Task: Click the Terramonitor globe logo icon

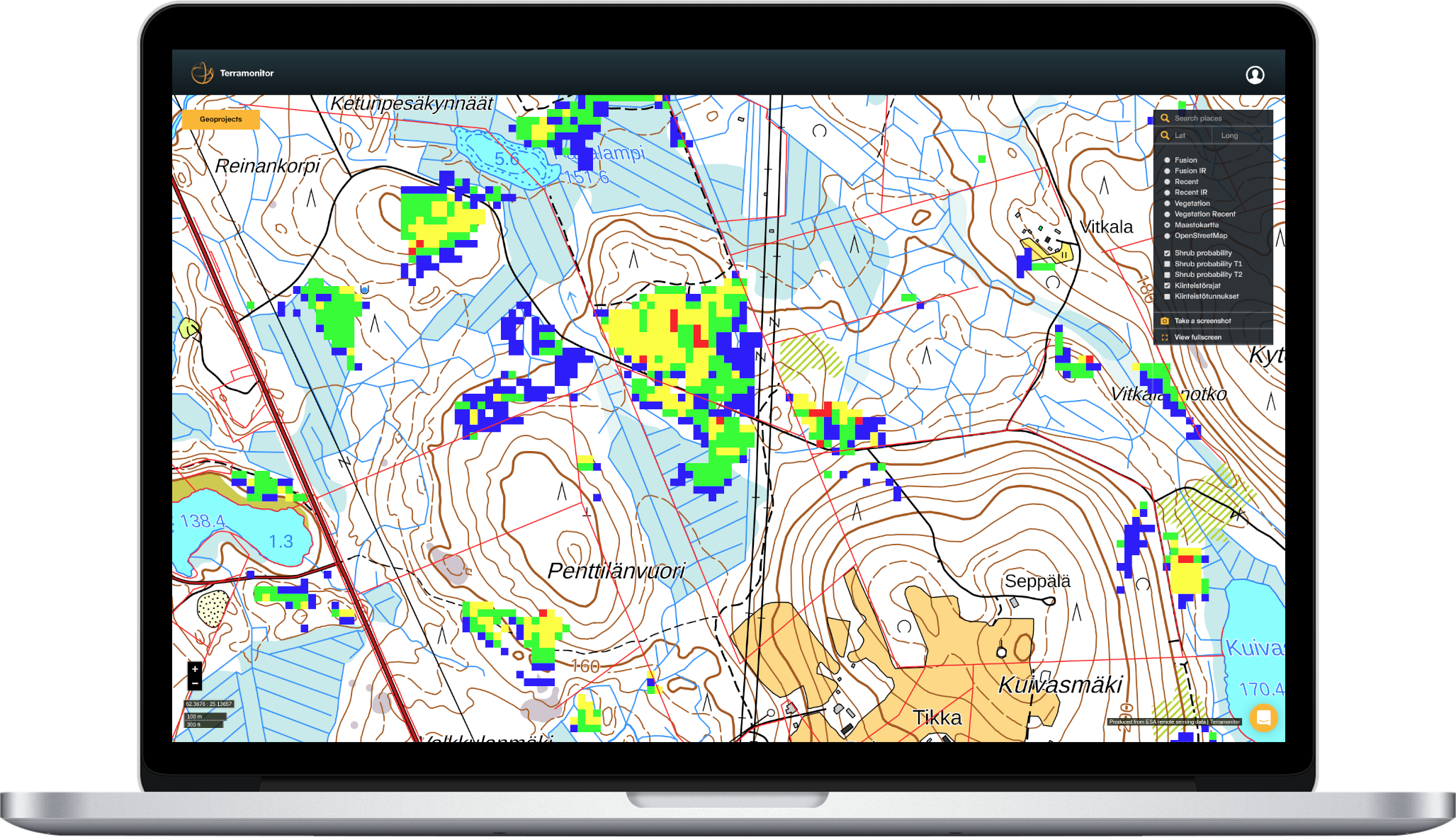Action: [202, 73]
